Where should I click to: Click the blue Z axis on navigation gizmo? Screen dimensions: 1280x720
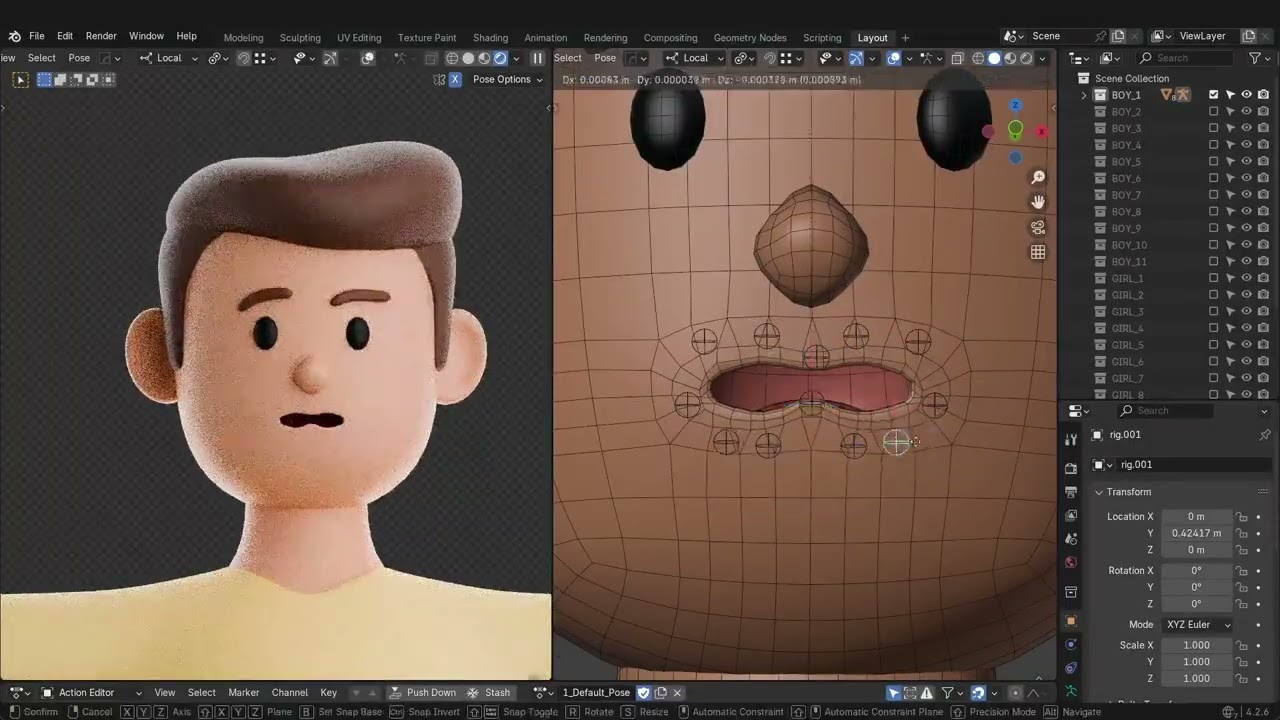pos(1015,105)
